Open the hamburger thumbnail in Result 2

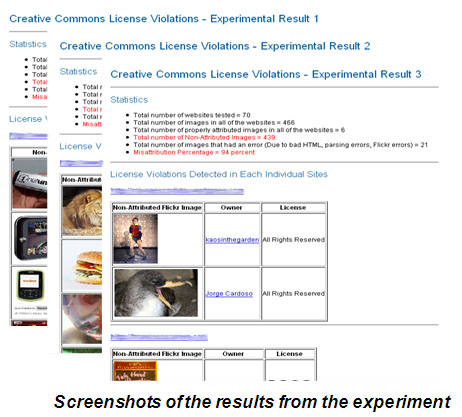pos(82,266)
